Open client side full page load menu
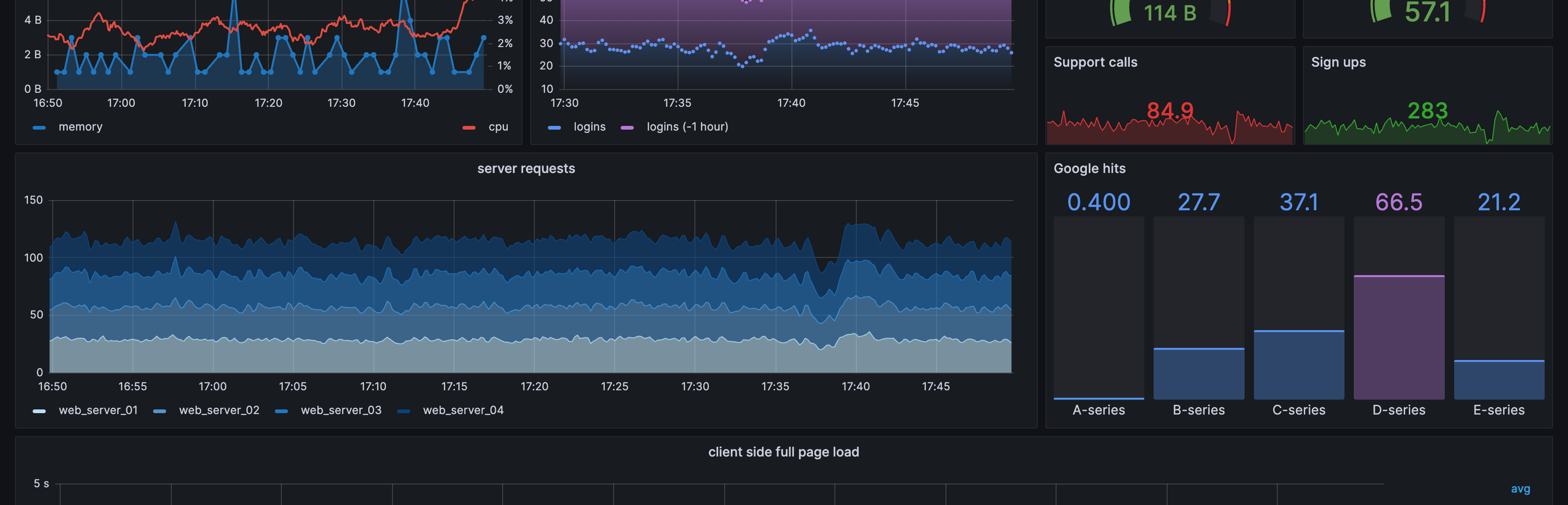 [x=784, y=452]
